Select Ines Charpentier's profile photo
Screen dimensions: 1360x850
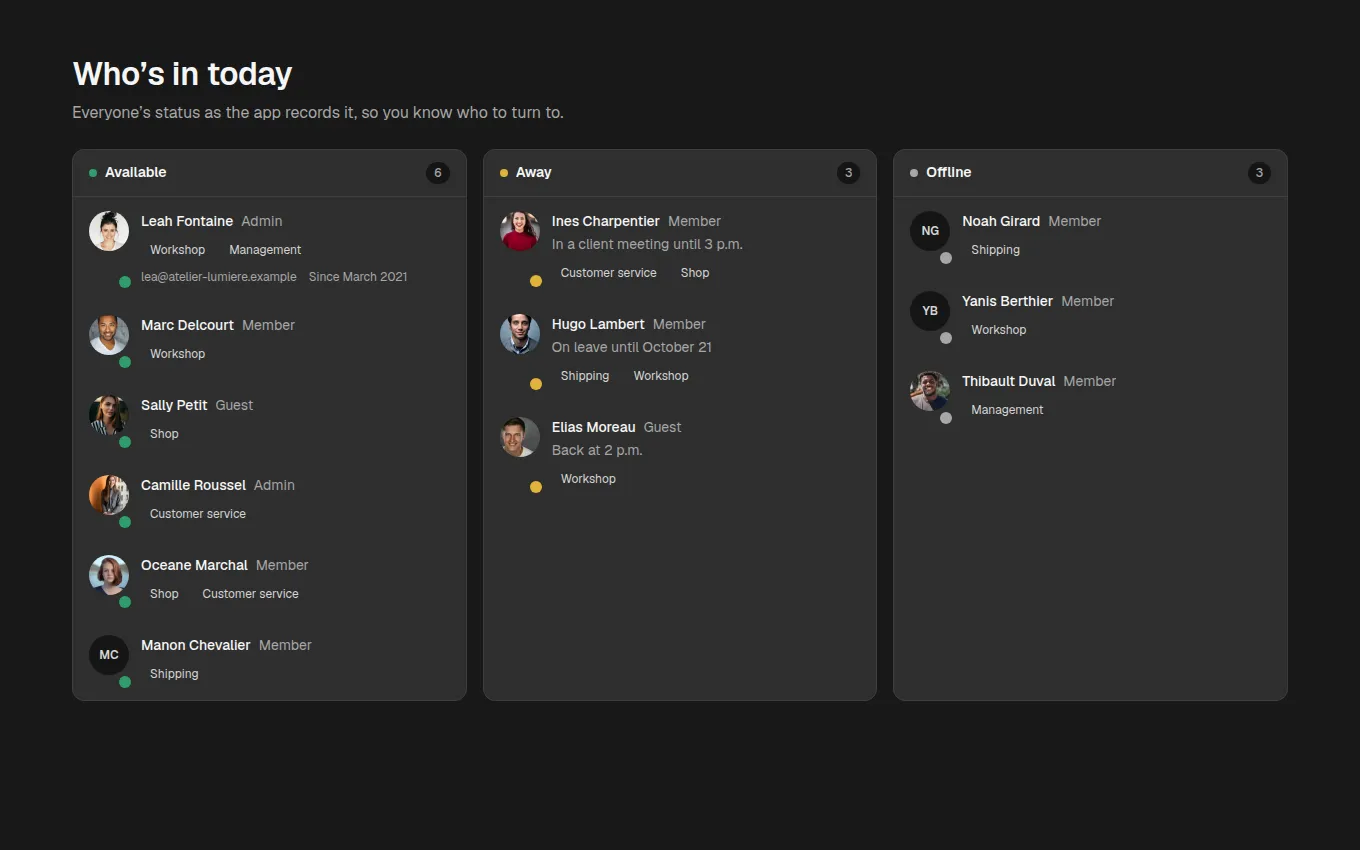point(520,231)
